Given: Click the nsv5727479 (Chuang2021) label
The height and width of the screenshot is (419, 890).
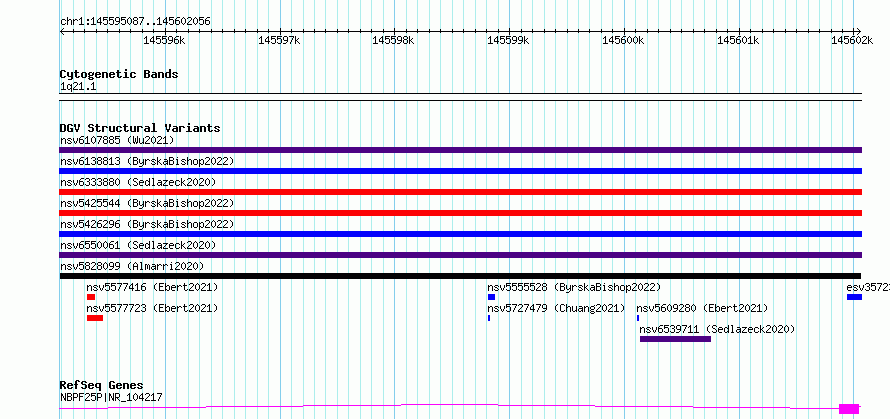Looking at the screenshot, I should coord(556,308).
